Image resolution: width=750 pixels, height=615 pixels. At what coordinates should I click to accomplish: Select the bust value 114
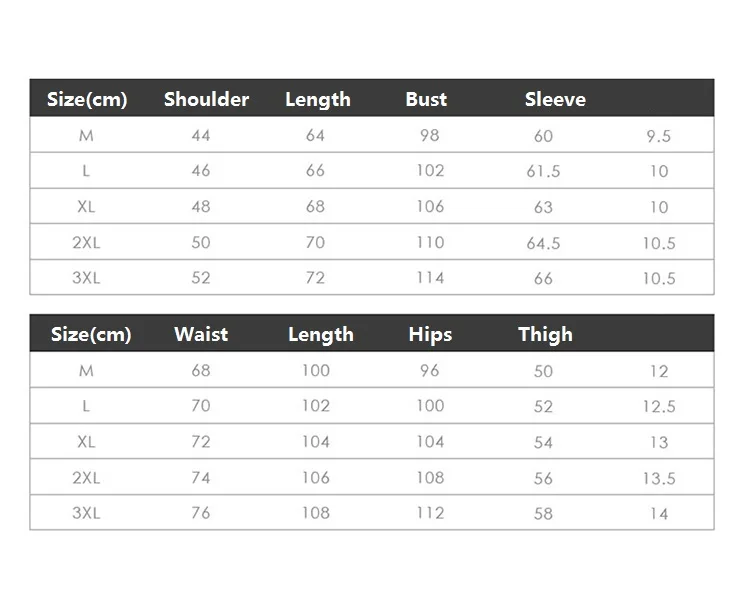coord(430,278)
